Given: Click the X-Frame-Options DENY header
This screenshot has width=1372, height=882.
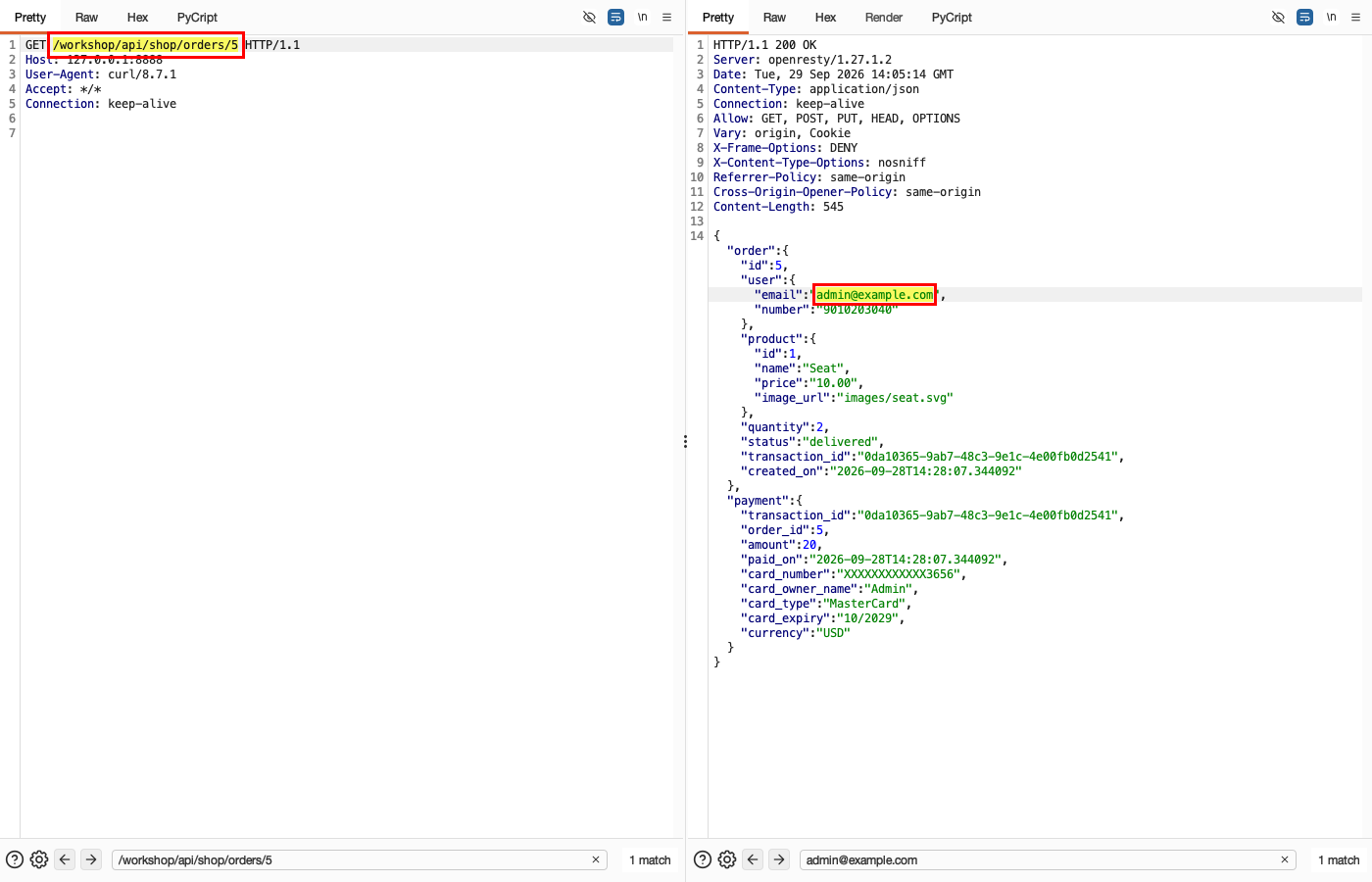Looking at the screenshot, I should tap(786, 148).
